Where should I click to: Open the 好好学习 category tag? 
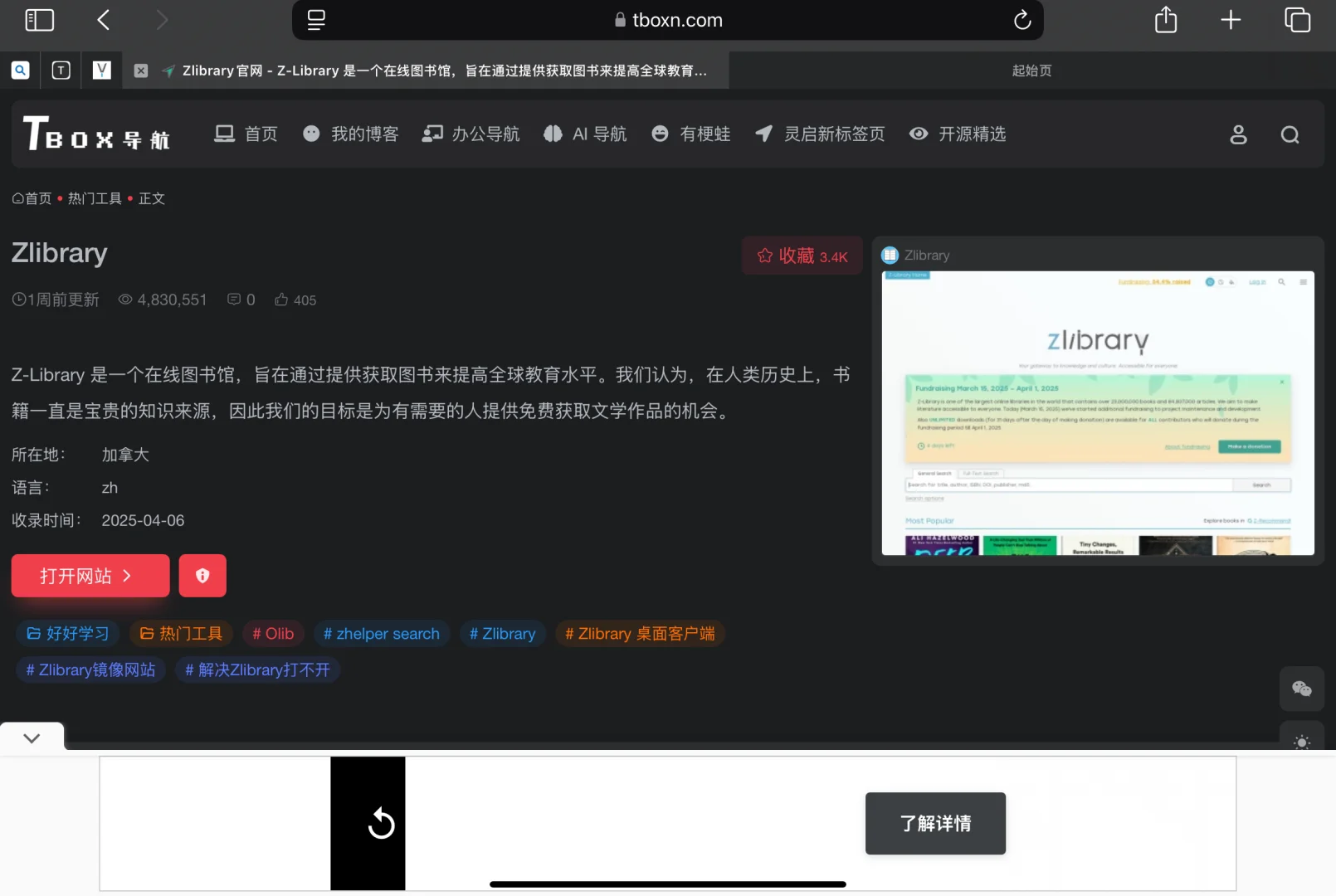coord(68,634)
